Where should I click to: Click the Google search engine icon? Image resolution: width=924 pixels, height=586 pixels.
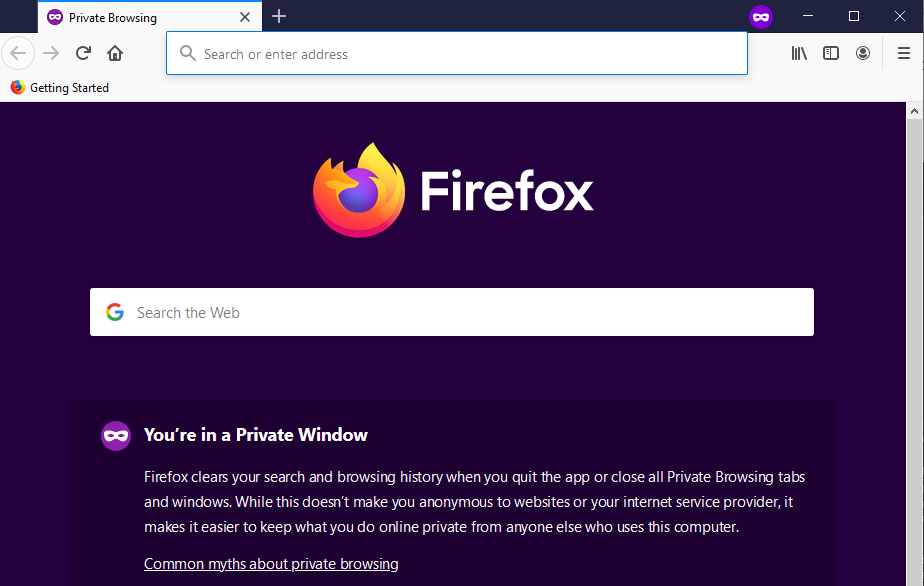[x=115, y=311]
